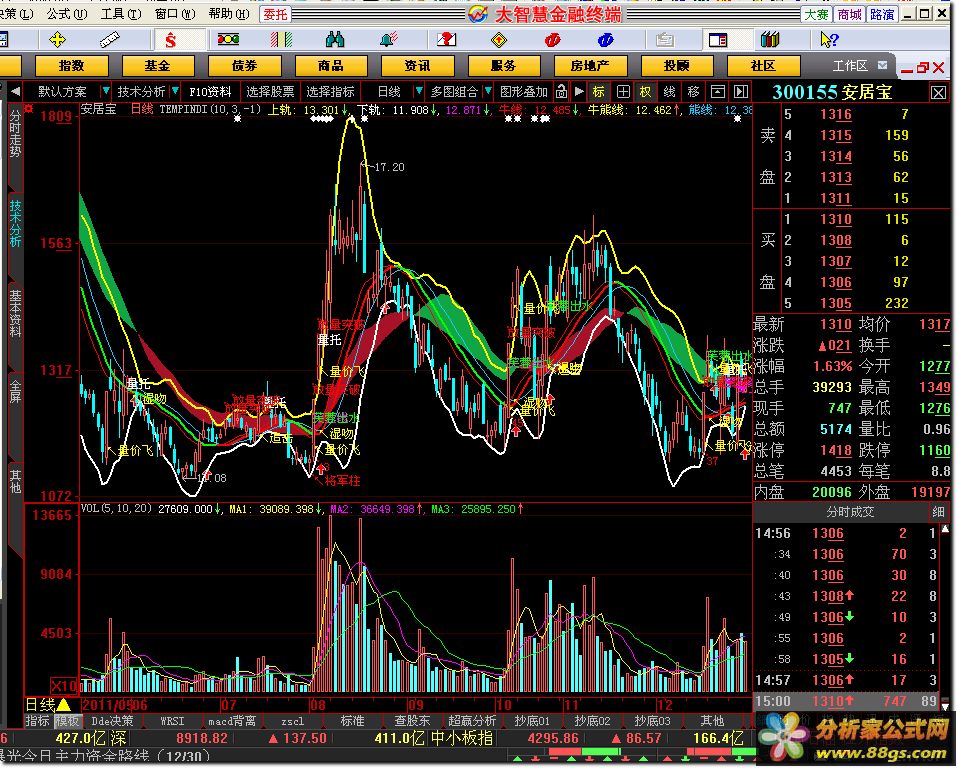Click the crosshair grid icon in chart toolbar

623,92
